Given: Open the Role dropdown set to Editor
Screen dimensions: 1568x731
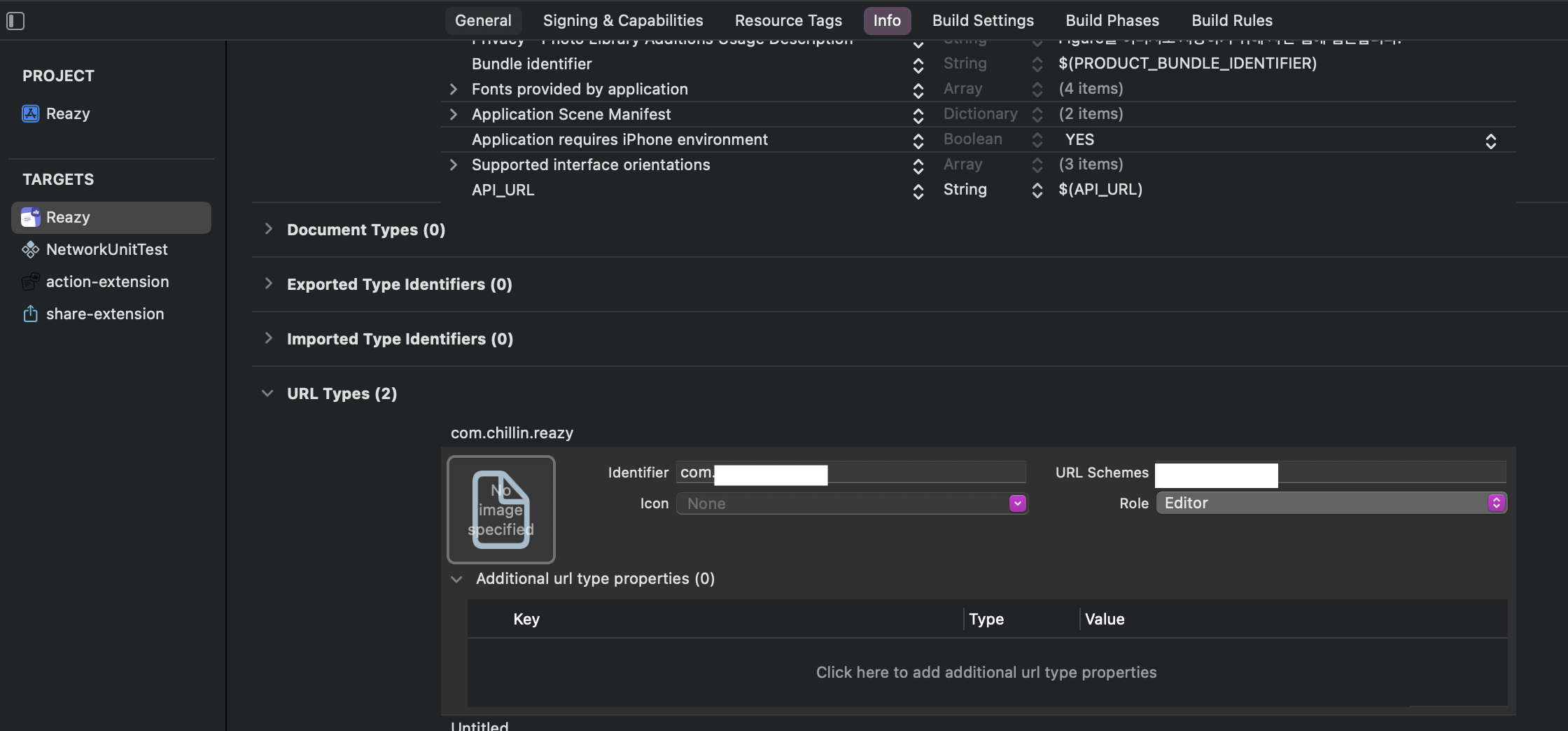Looking at the screenshot, I should click(x=1331, y=503).
